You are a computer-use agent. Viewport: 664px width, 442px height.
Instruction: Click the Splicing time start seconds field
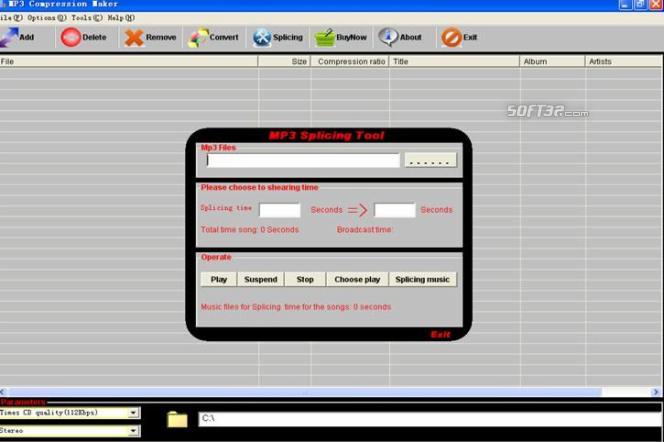(280, 210)
